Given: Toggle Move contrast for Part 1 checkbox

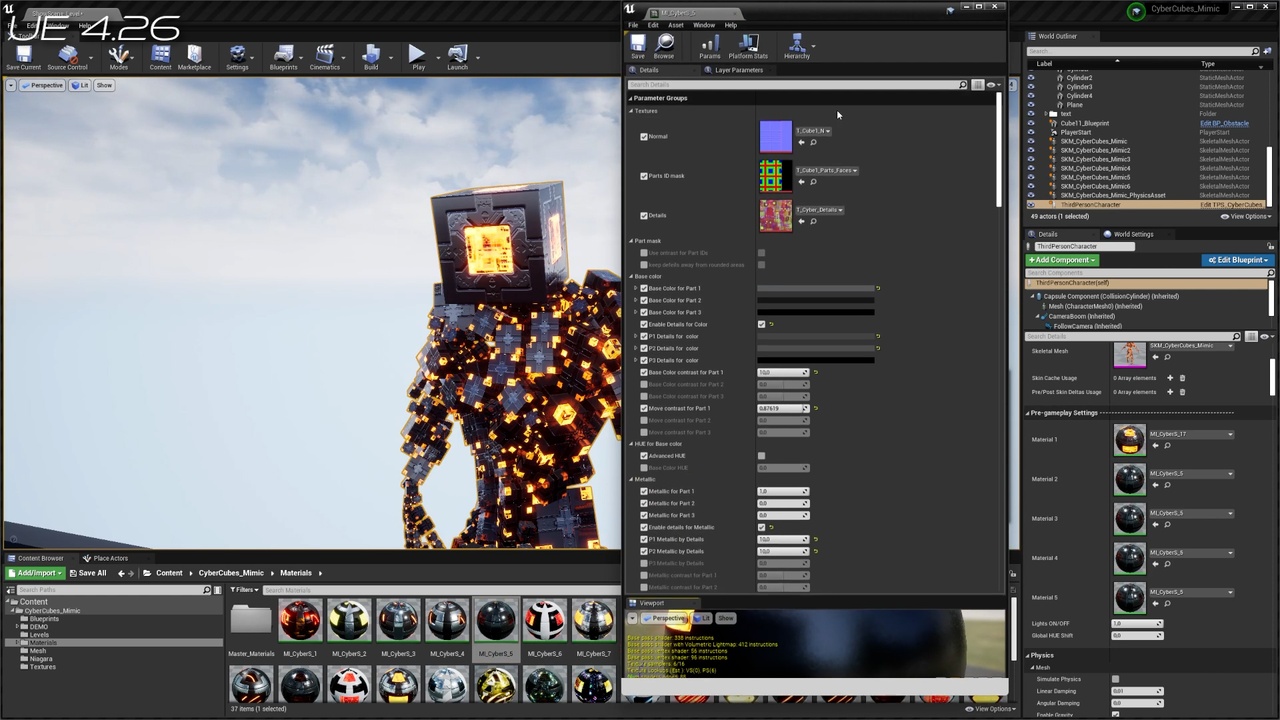Looking at the screenshot, I should (x=644, y=408).
